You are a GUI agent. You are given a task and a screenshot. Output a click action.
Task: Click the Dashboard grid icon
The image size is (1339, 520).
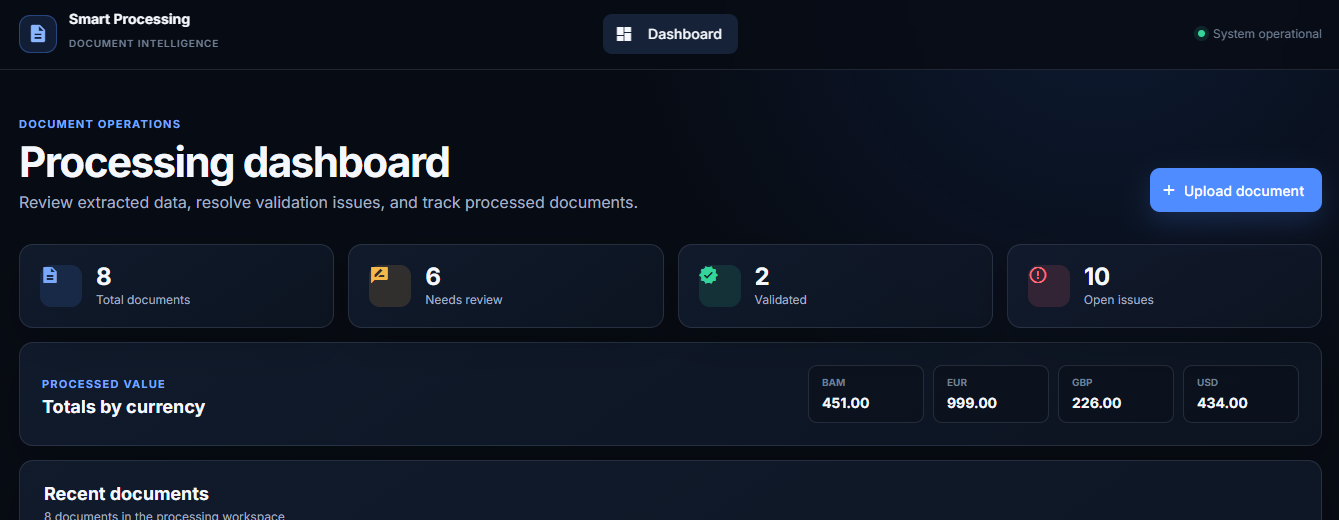click(624, 34)
